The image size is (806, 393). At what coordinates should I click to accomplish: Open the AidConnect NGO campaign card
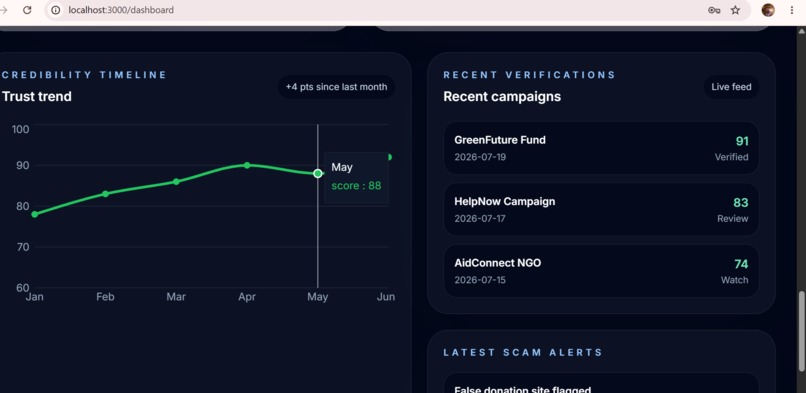(x=601, y=271)
